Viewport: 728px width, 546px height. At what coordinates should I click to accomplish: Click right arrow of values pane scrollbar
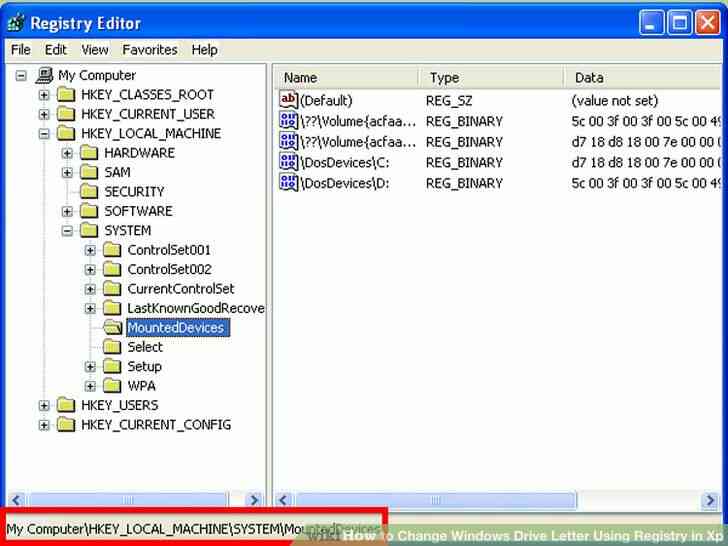(x=710, y=500)
